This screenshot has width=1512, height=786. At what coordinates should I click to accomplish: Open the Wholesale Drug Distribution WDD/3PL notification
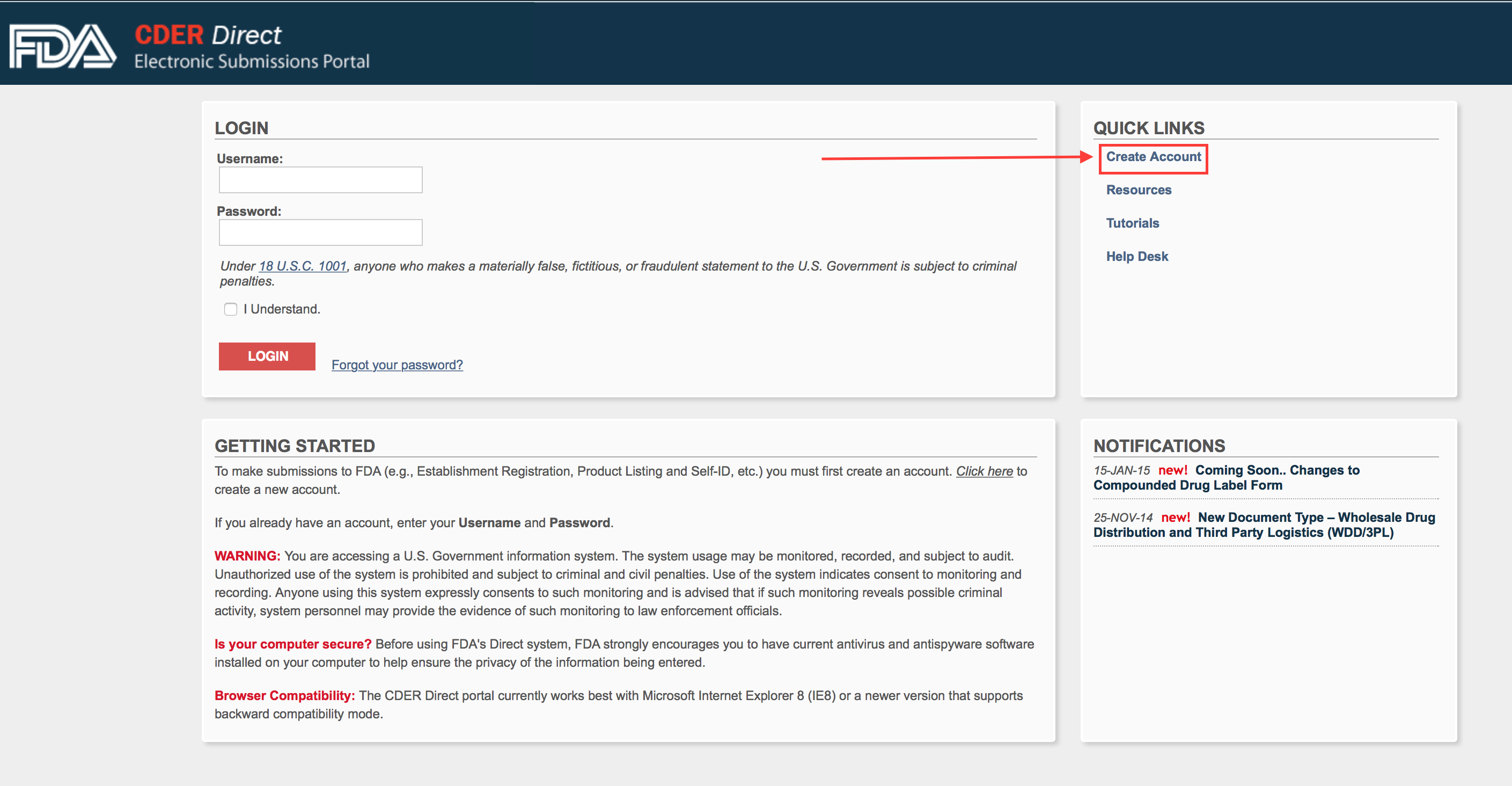click(x=1264, y=525)
